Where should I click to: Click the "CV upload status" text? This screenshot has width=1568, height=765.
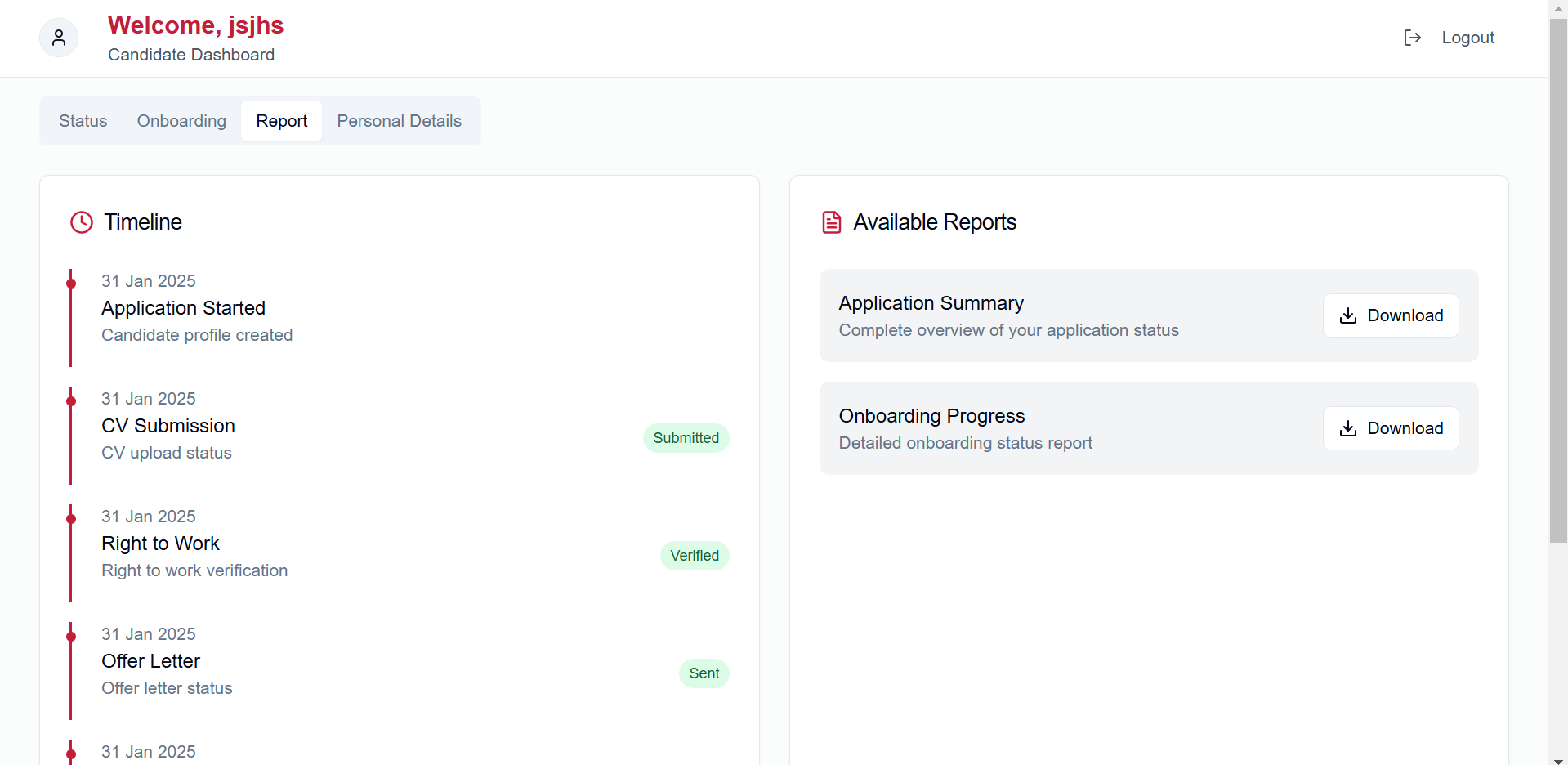[x=167, y=453]
